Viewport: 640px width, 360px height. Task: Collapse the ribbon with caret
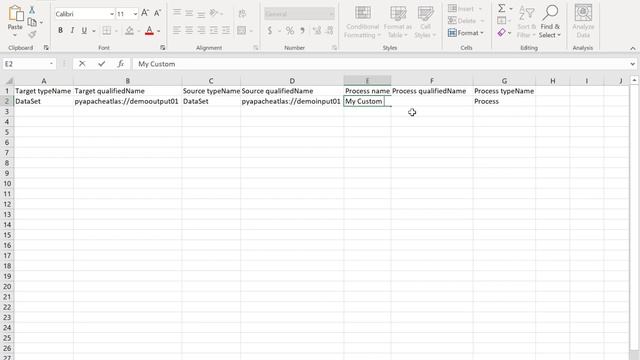coord(632,48)
